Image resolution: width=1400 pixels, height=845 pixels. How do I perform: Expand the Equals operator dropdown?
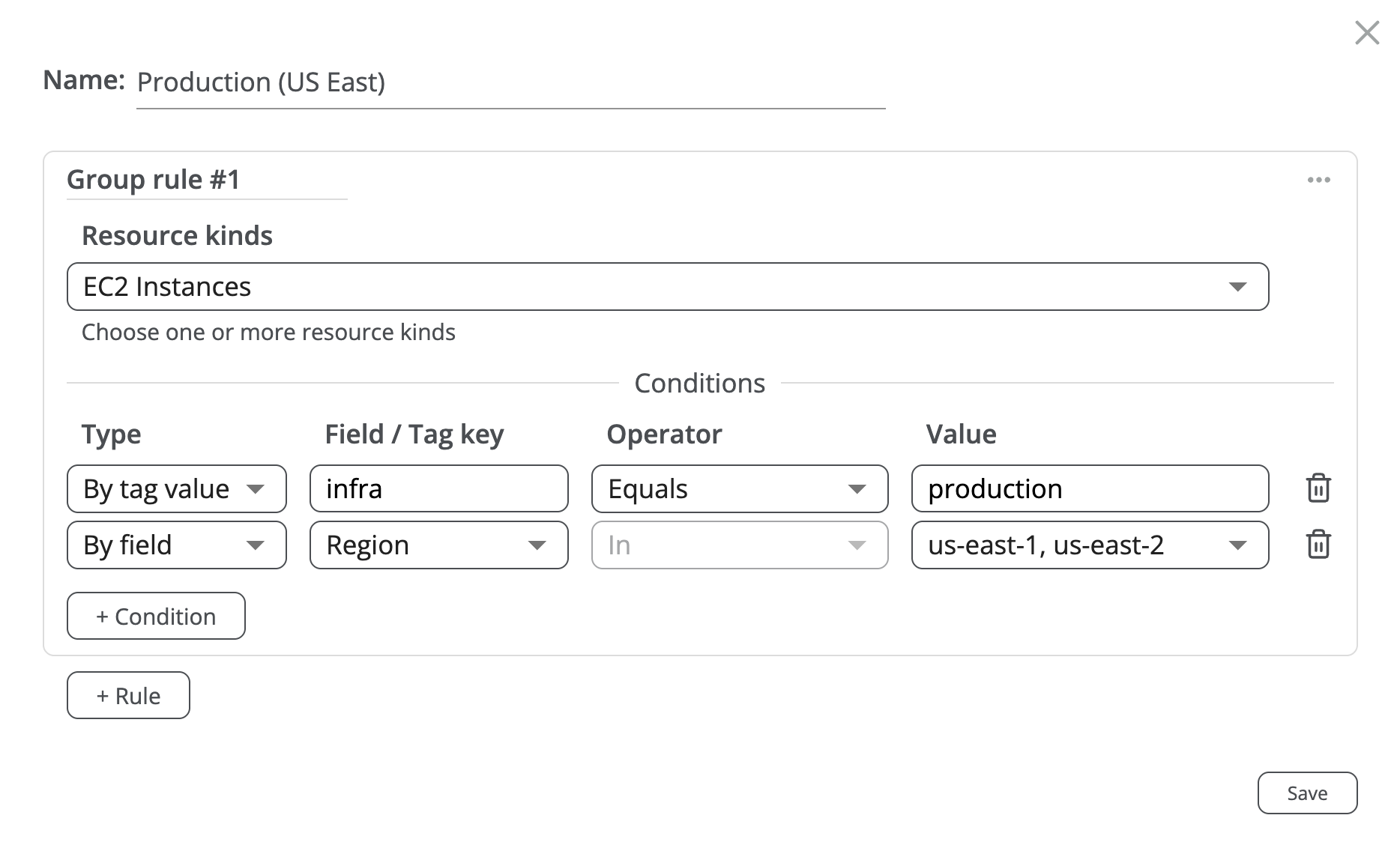pos(739,489)
